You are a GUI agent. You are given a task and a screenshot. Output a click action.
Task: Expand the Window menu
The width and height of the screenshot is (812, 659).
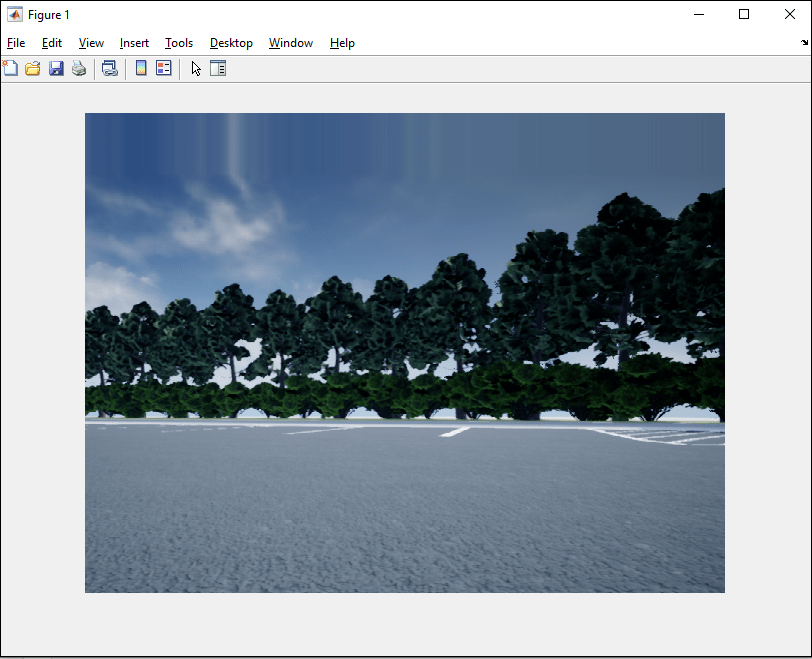291,43
